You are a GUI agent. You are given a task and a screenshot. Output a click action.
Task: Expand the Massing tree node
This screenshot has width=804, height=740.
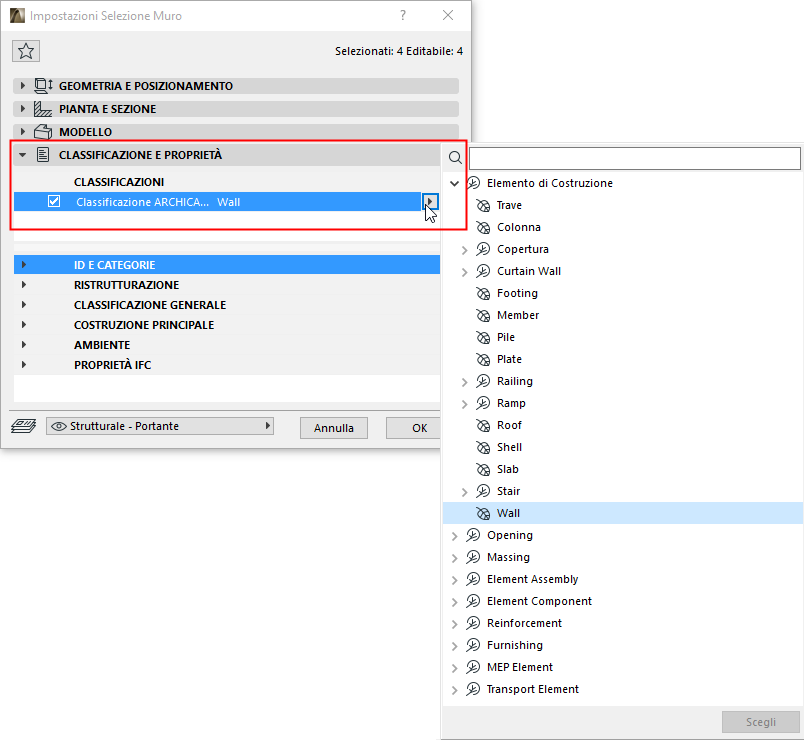(x=454, y=558)
